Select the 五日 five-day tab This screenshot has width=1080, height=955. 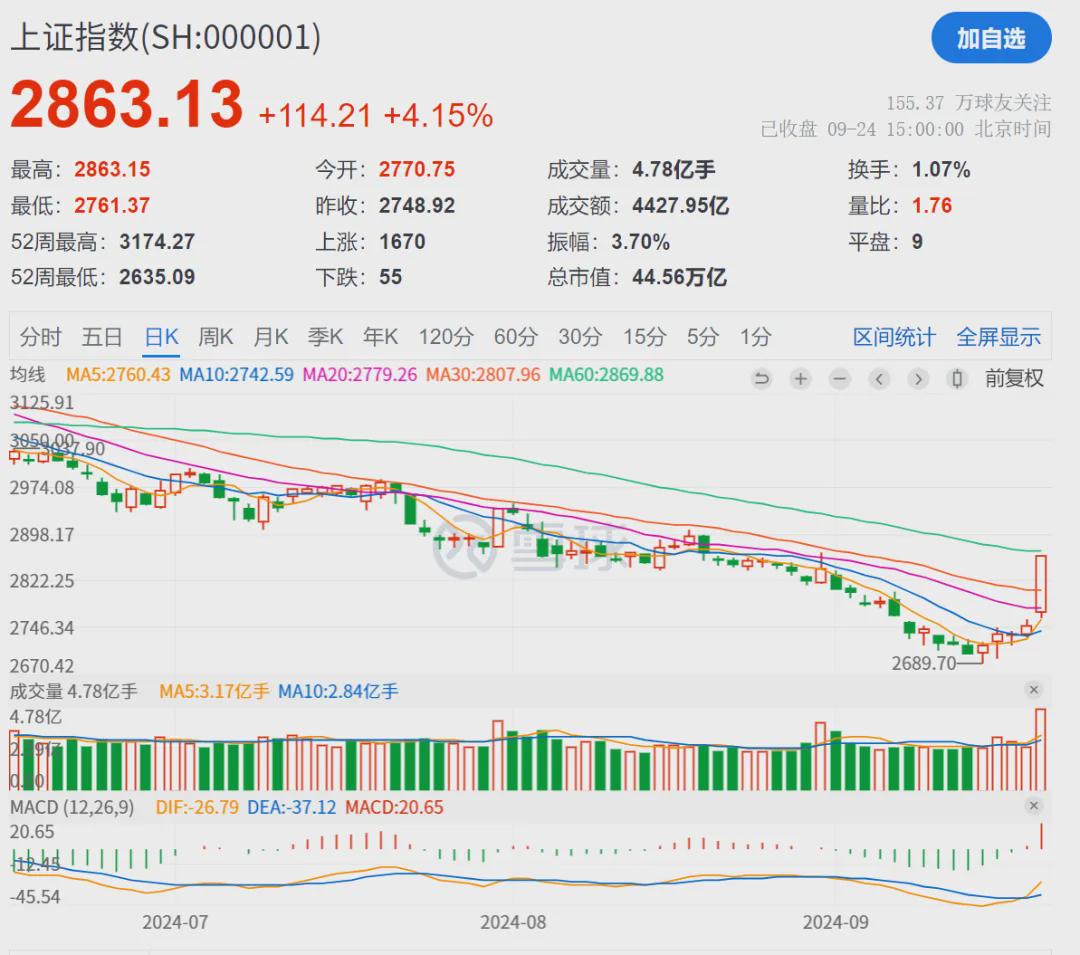coord(102,337)
